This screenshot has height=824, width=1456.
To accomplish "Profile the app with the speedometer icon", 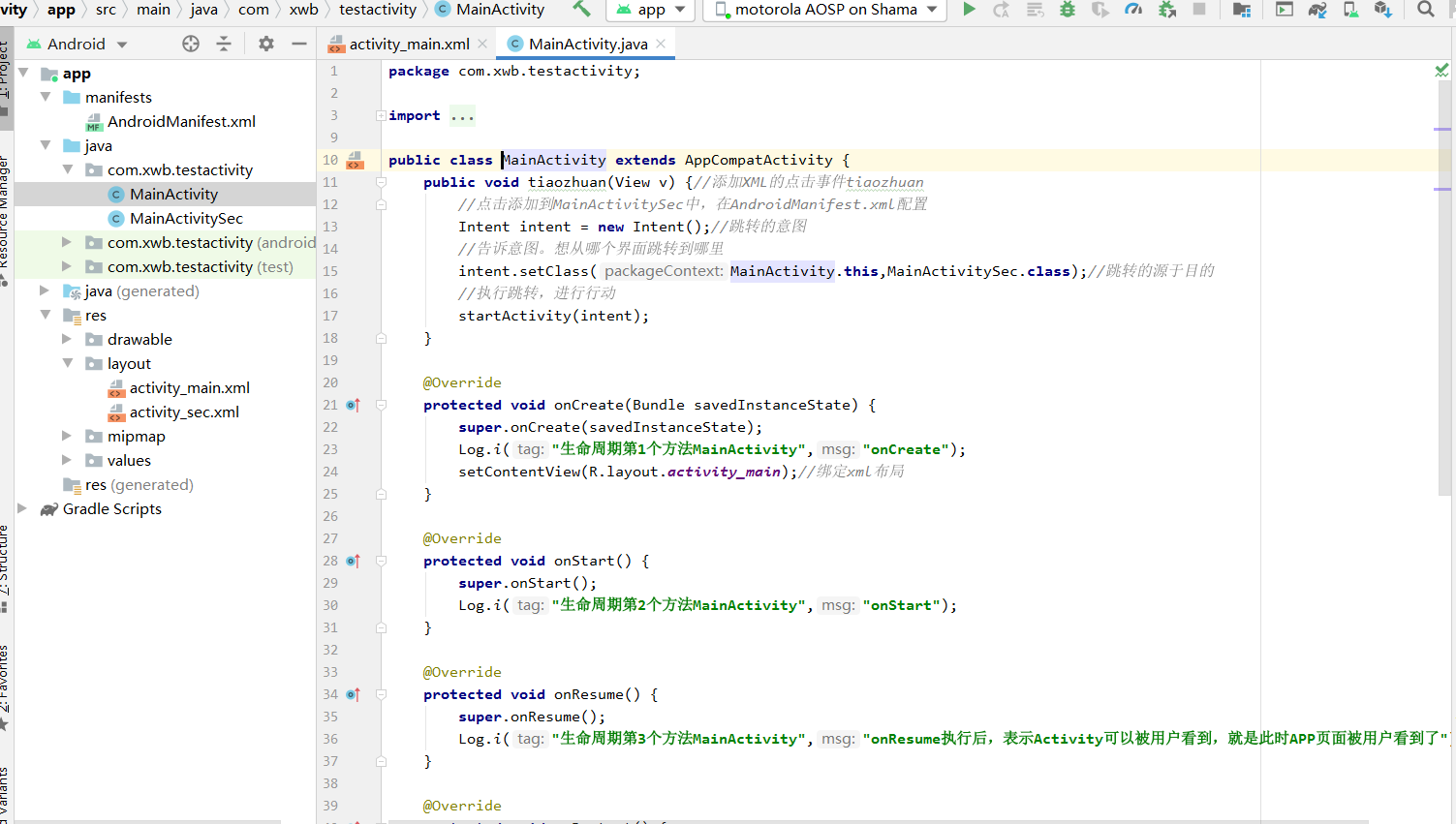I will [x=1133, y=10].
